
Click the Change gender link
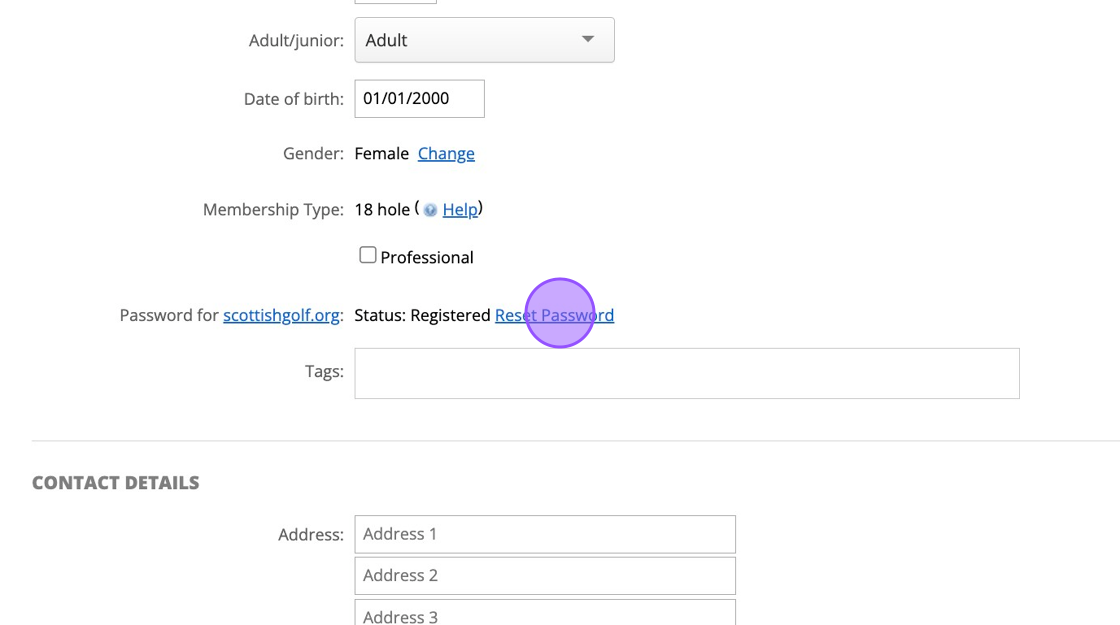(446, 153)
